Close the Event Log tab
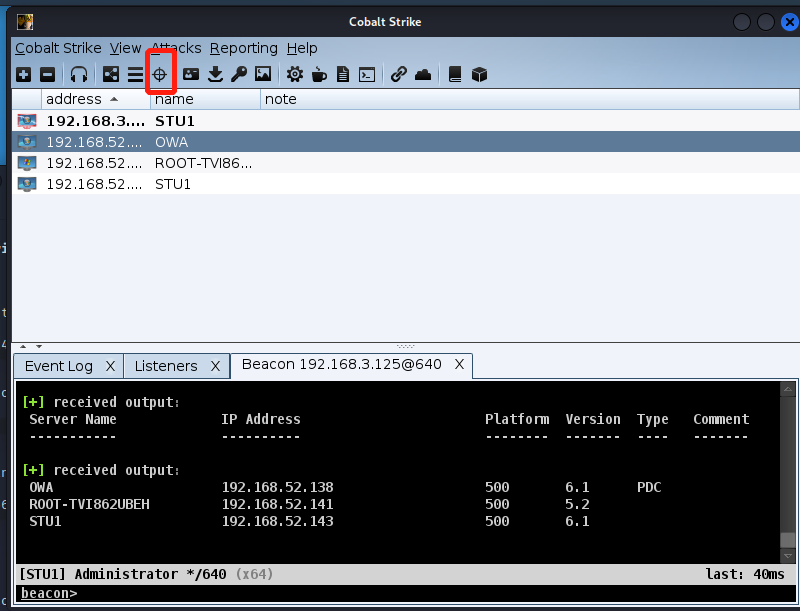Screen dimensions: 800x611 click(110, 366)
